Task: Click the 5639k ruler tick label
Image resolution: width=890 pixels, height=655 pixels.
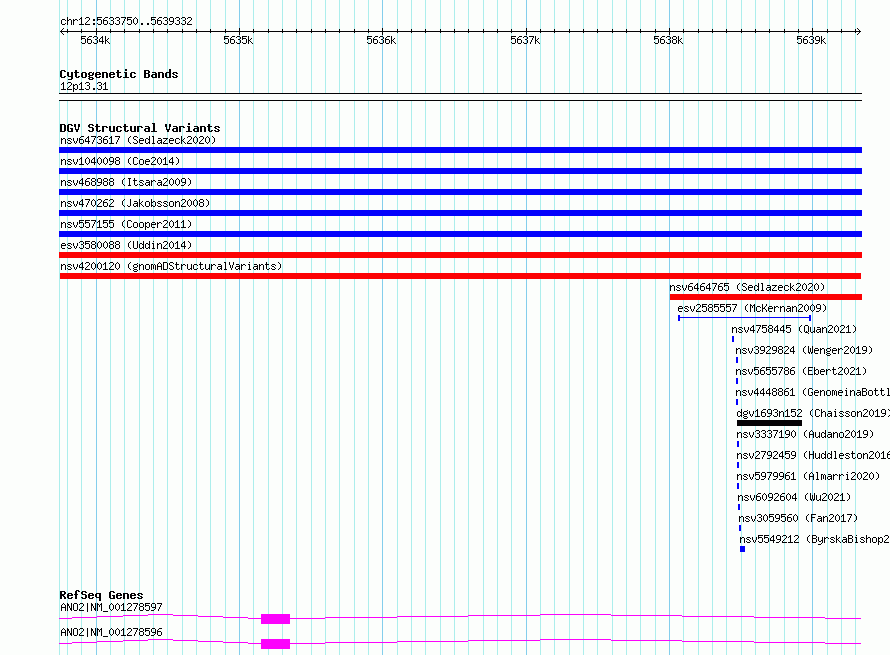Action: tap(811, 40)
